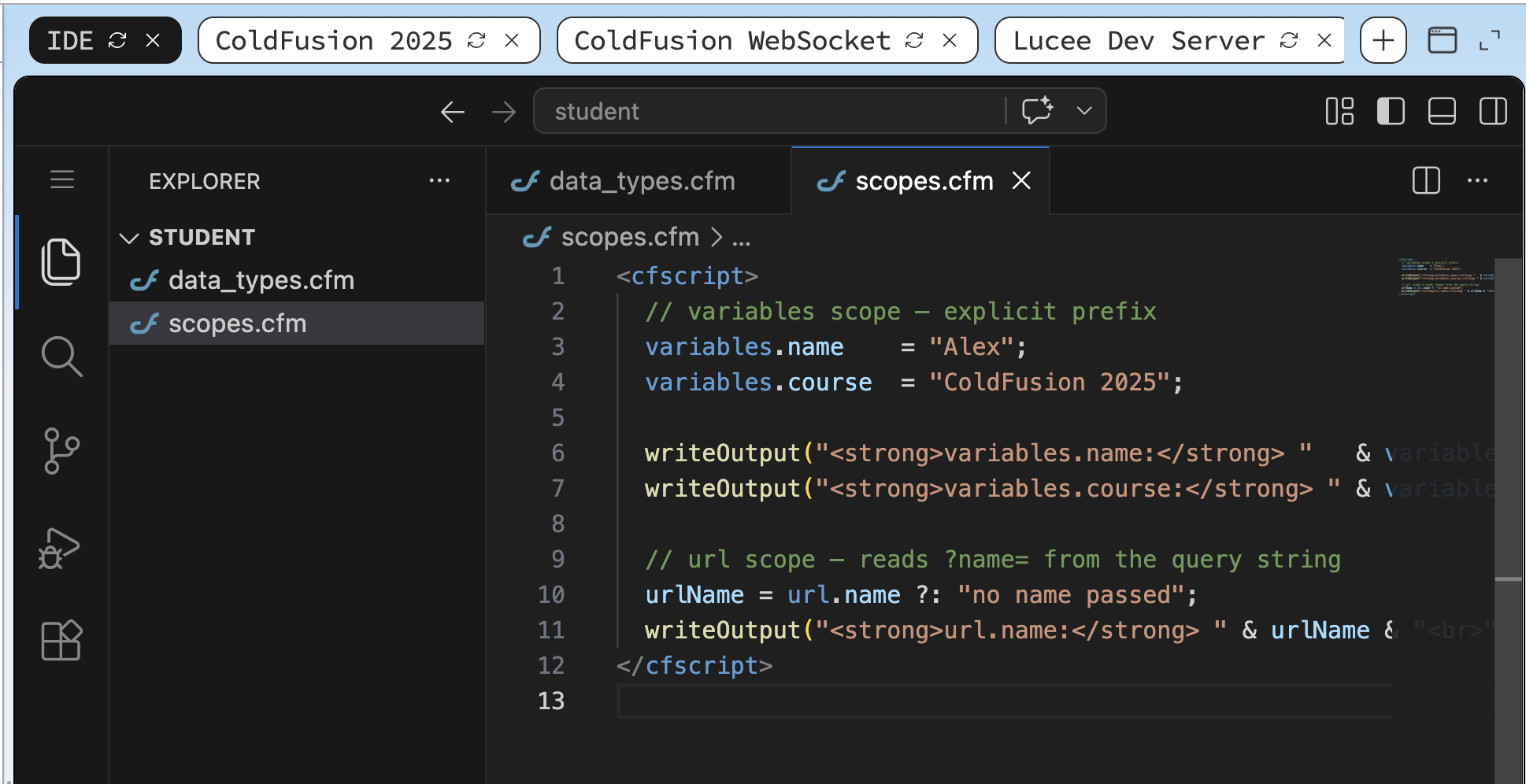Place cursor on line 13
1526x784 pixels.
[x=1004, y=701]
